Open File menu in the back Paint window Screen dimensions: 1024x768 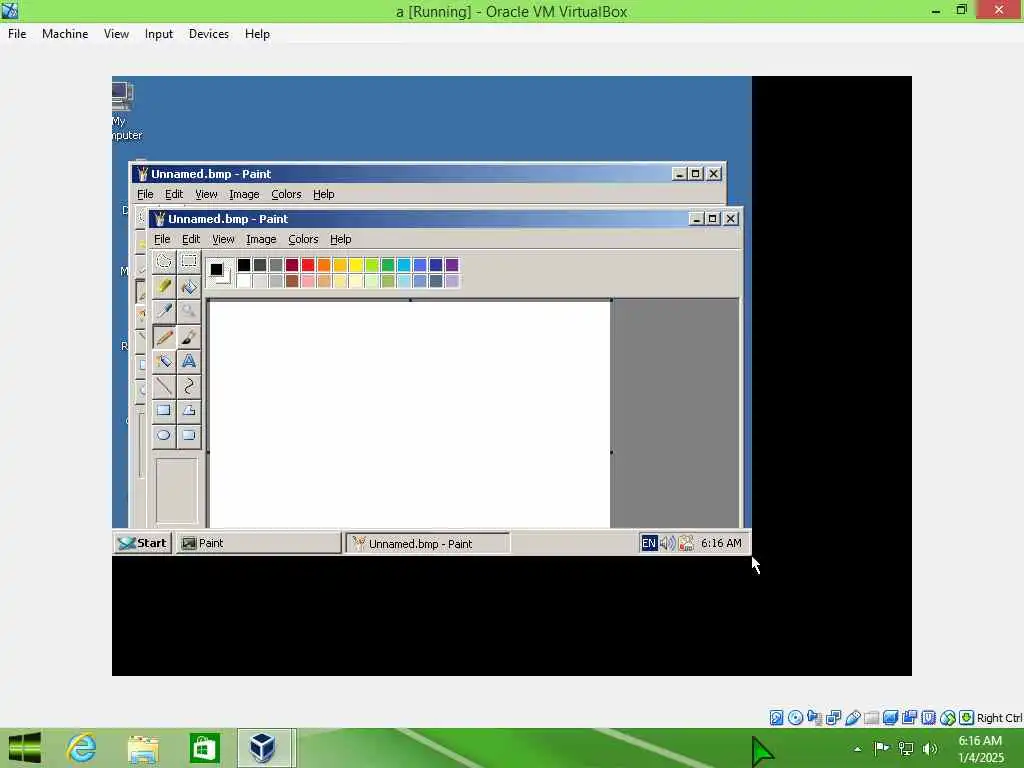145,194
